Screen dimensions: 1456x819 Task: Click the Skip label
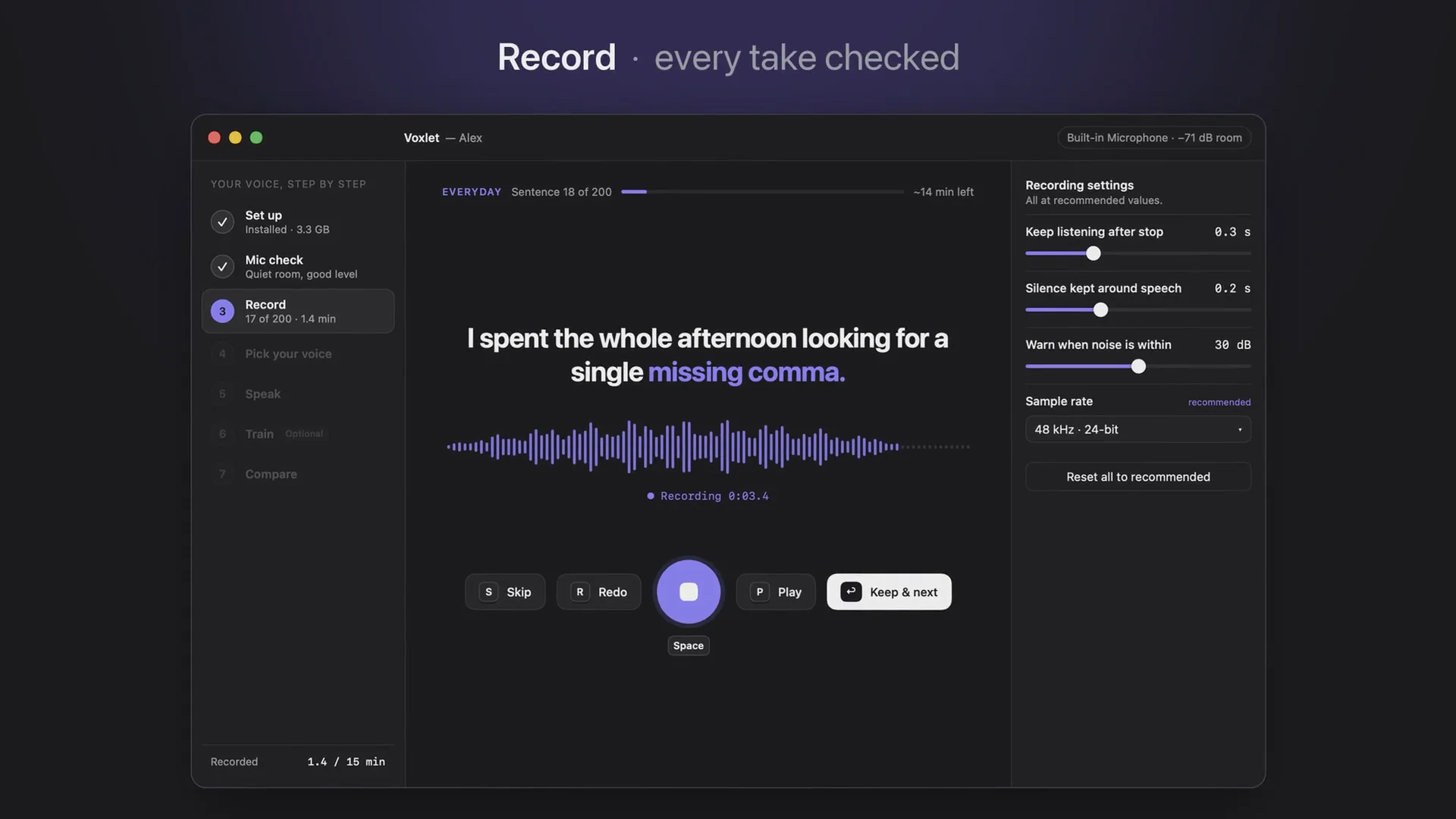[519, 592]
